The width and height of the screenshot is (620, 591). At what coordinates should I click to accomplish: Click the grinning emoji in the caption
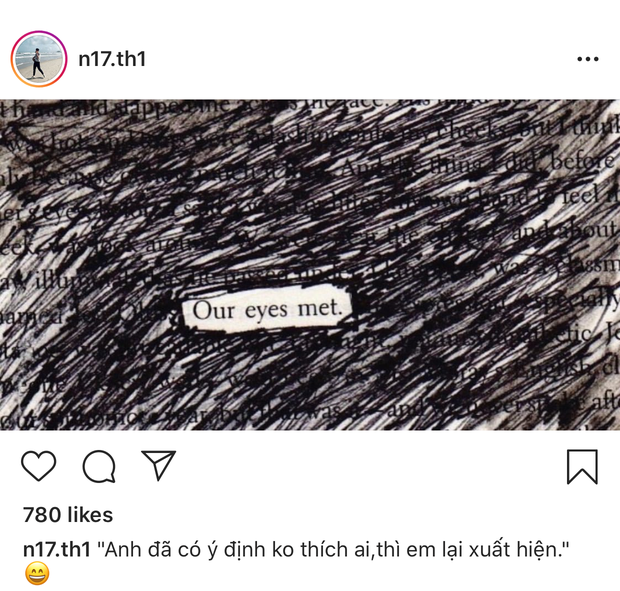click(37, 574)
